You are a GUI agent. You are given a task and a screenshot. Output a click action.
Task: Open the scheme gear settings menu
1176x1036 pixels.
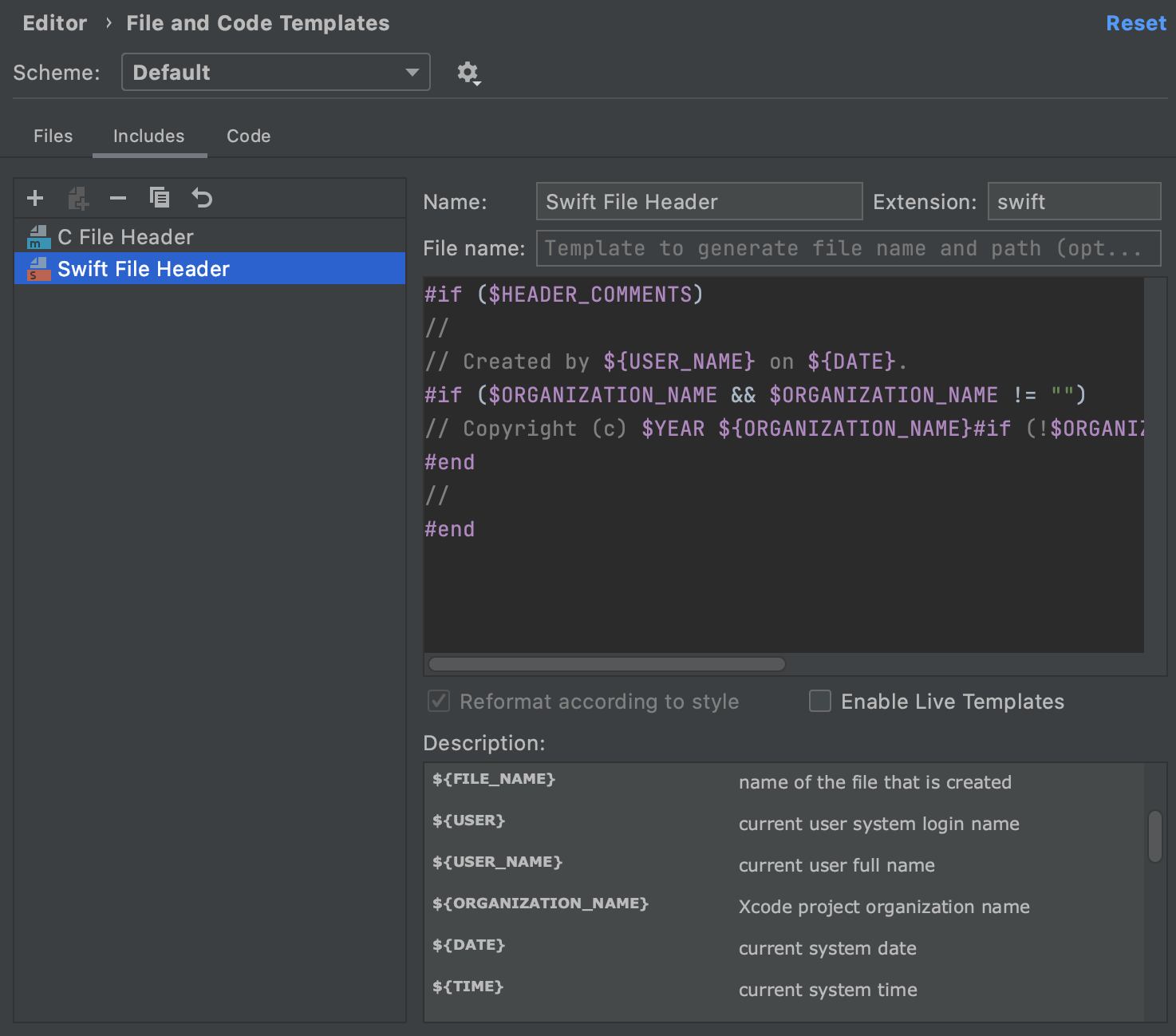(468, 73)
